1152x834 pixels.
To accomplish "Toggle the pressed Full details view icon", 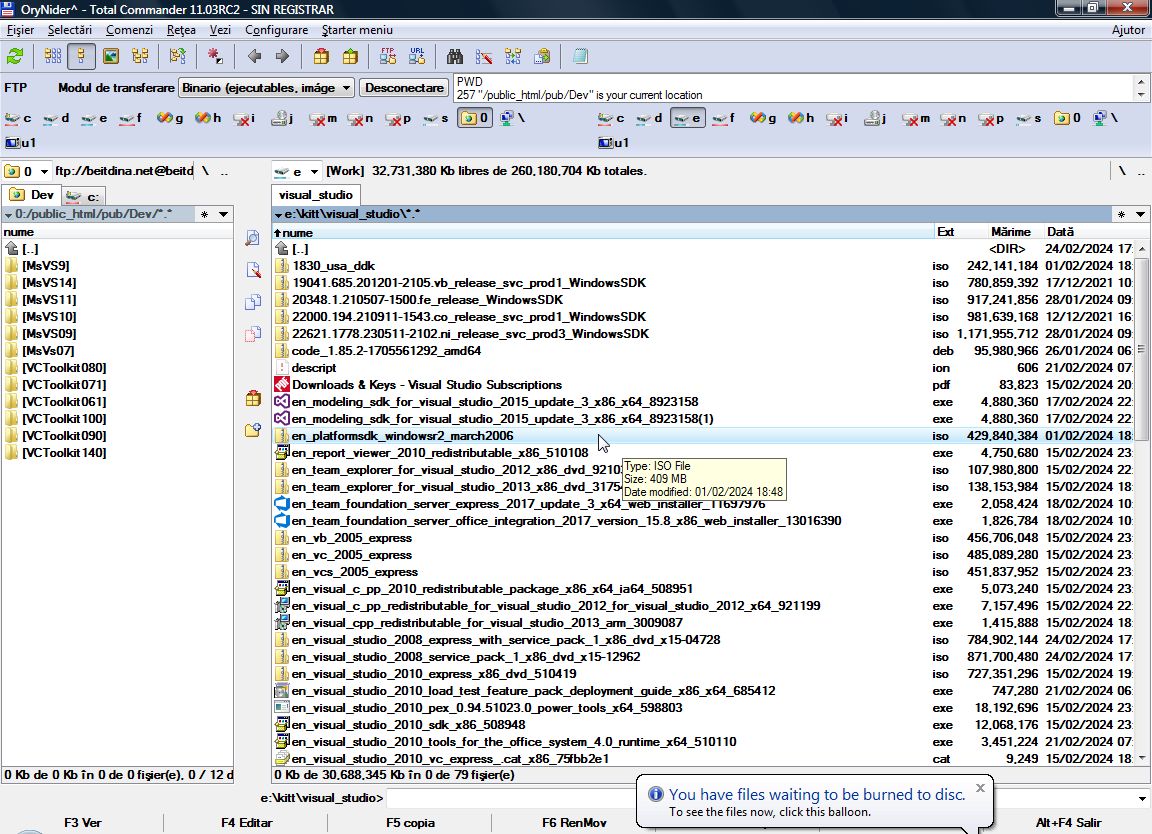I will (x=81, y=57).
